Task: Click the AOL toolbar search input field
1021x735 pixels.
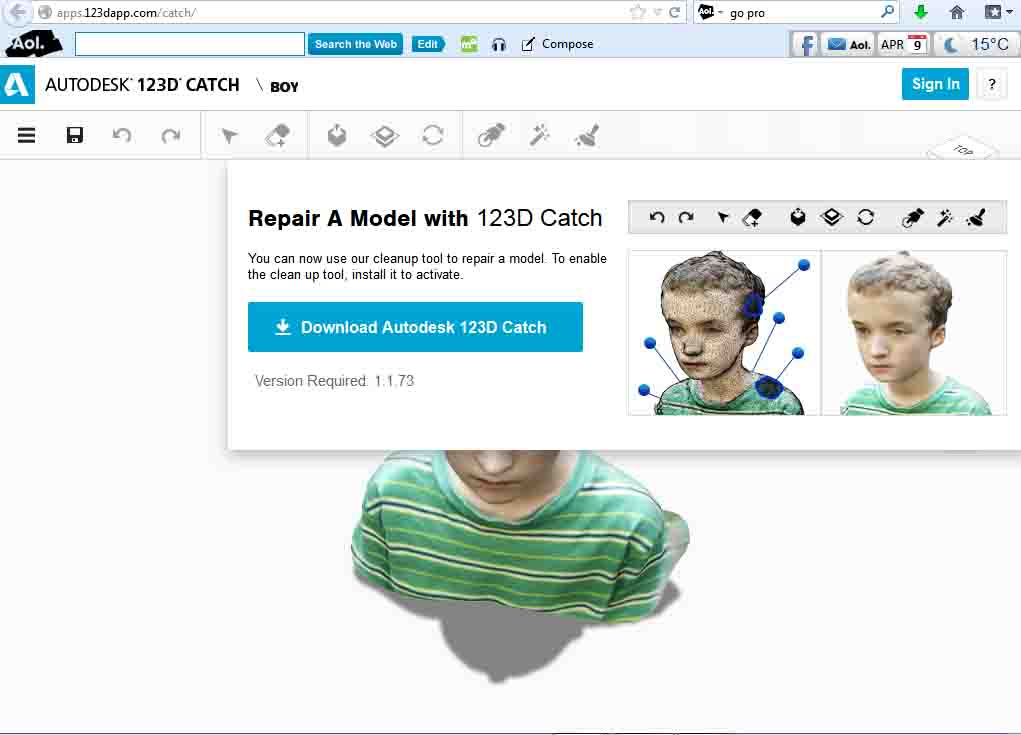Action: [x=189, y=44]
